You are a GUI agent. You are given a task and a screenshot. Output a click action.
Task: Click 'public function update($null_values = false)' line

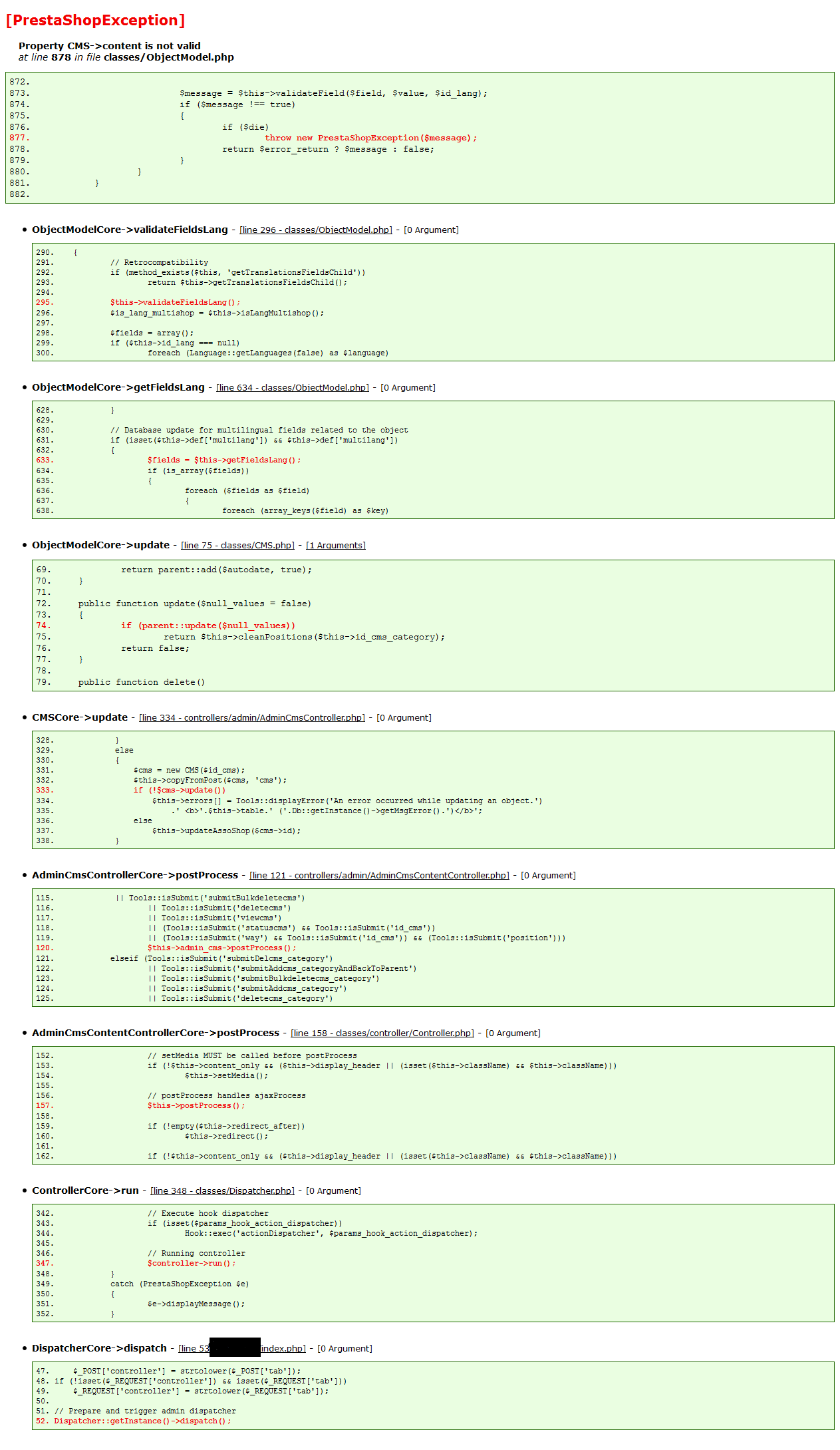click(x=195, y=604)
